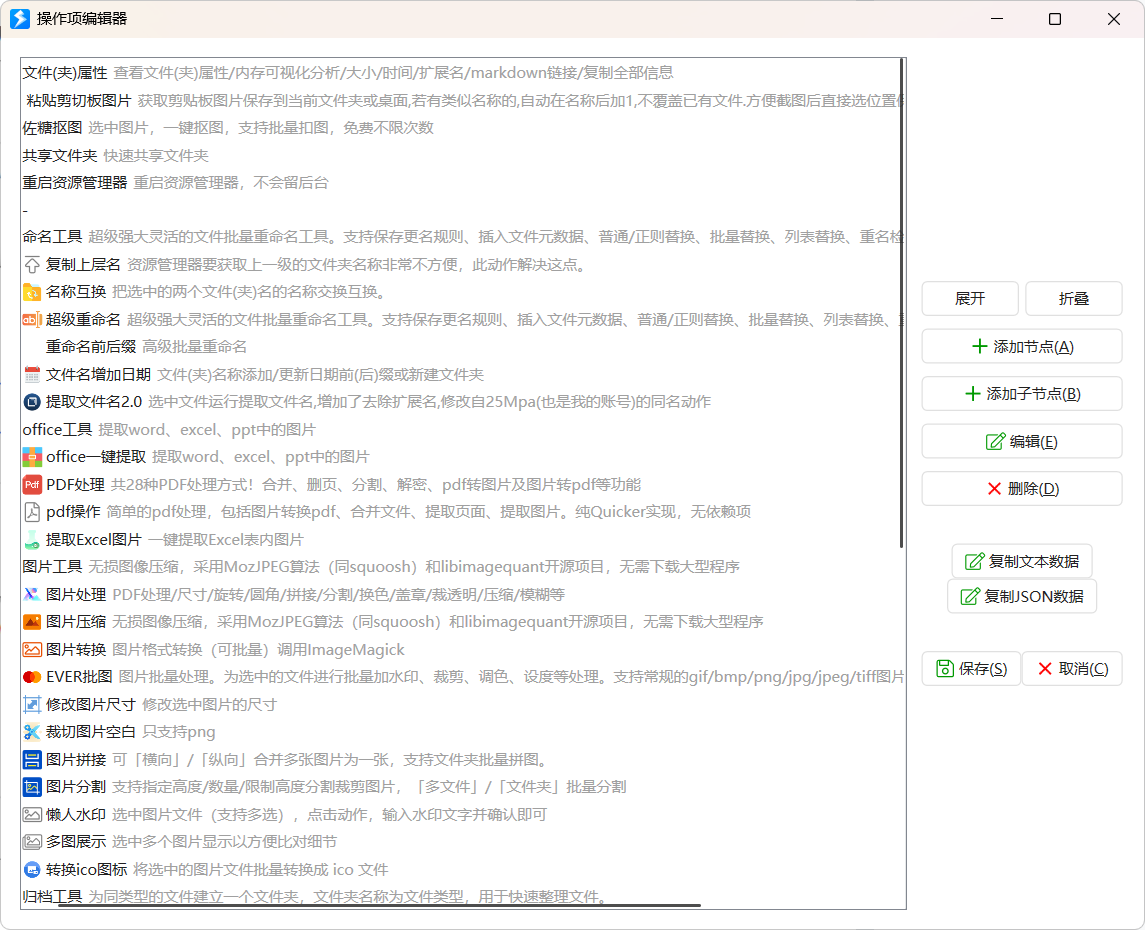This screenshot has width=1145, height=930.
Task: Save changes with 保存(S)
Action: (971, 669)
